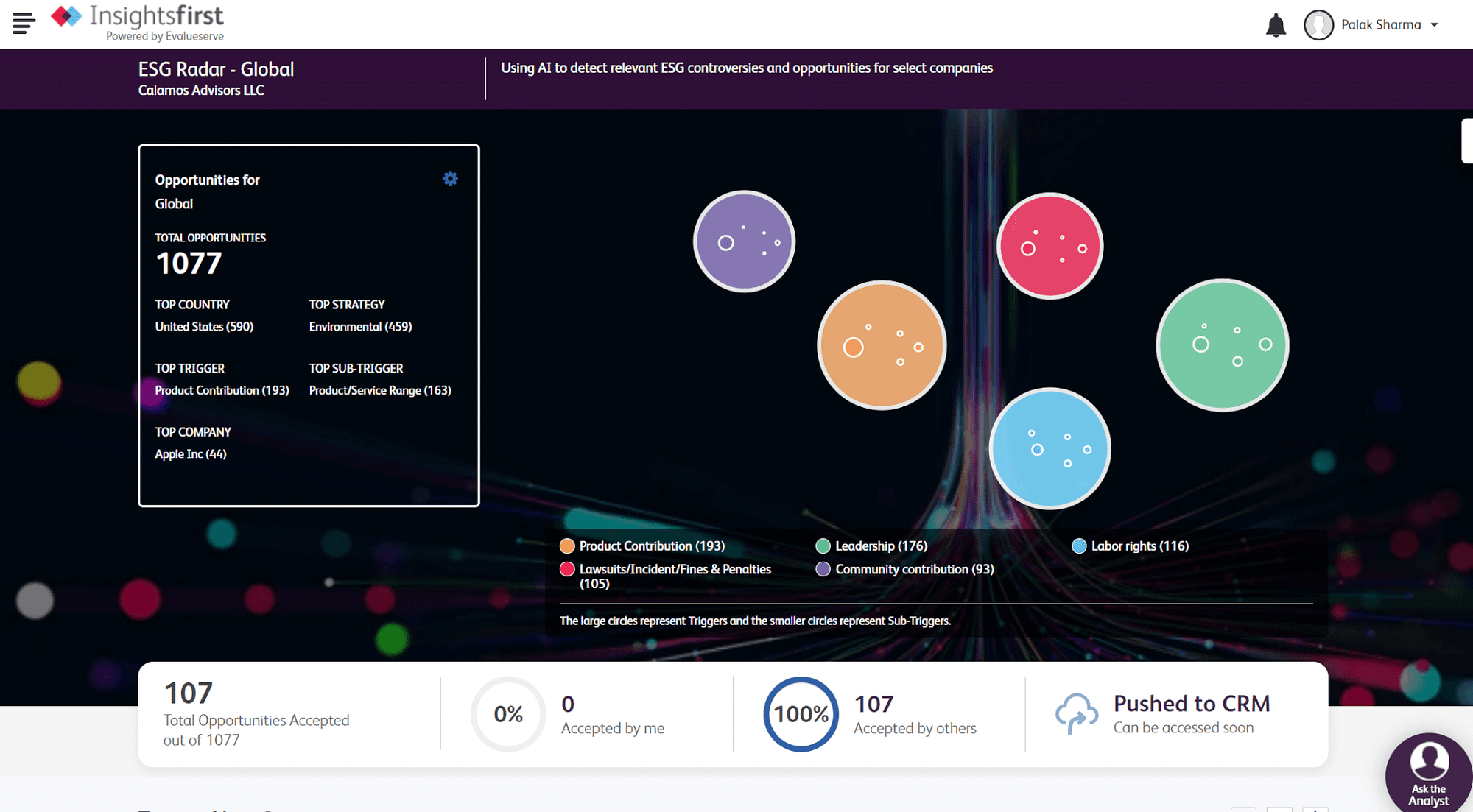1473x812 pixels.
Task: Click Product/Service Range (163) sub-trigger value
Action: click(x=380, y=390)
